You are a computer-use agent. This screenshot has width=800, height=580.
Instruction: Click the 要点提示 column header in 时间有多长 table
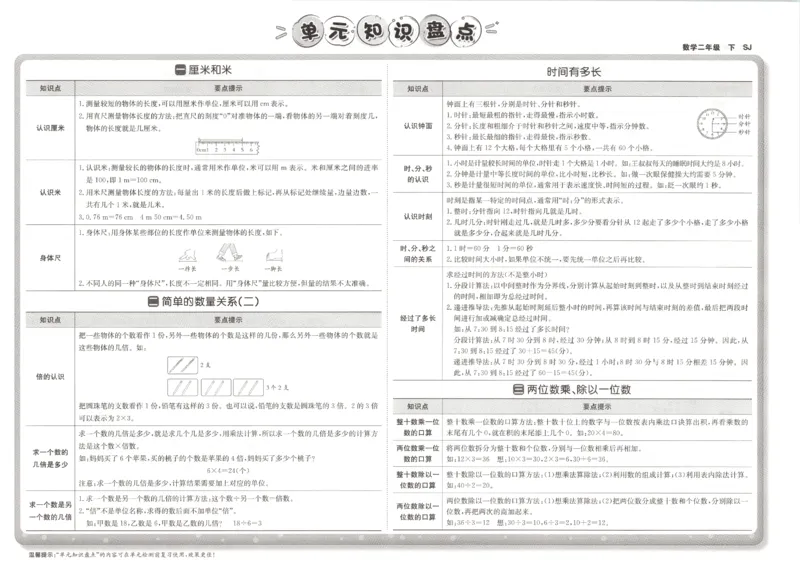tap(597, 89)
